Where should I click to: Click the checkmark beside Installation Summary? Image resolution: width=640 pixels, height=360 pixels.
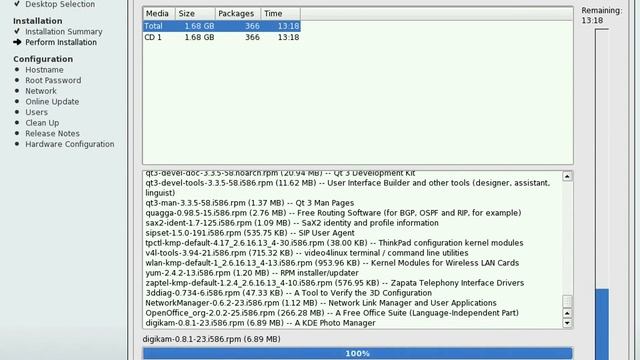[x=17, y=31]
